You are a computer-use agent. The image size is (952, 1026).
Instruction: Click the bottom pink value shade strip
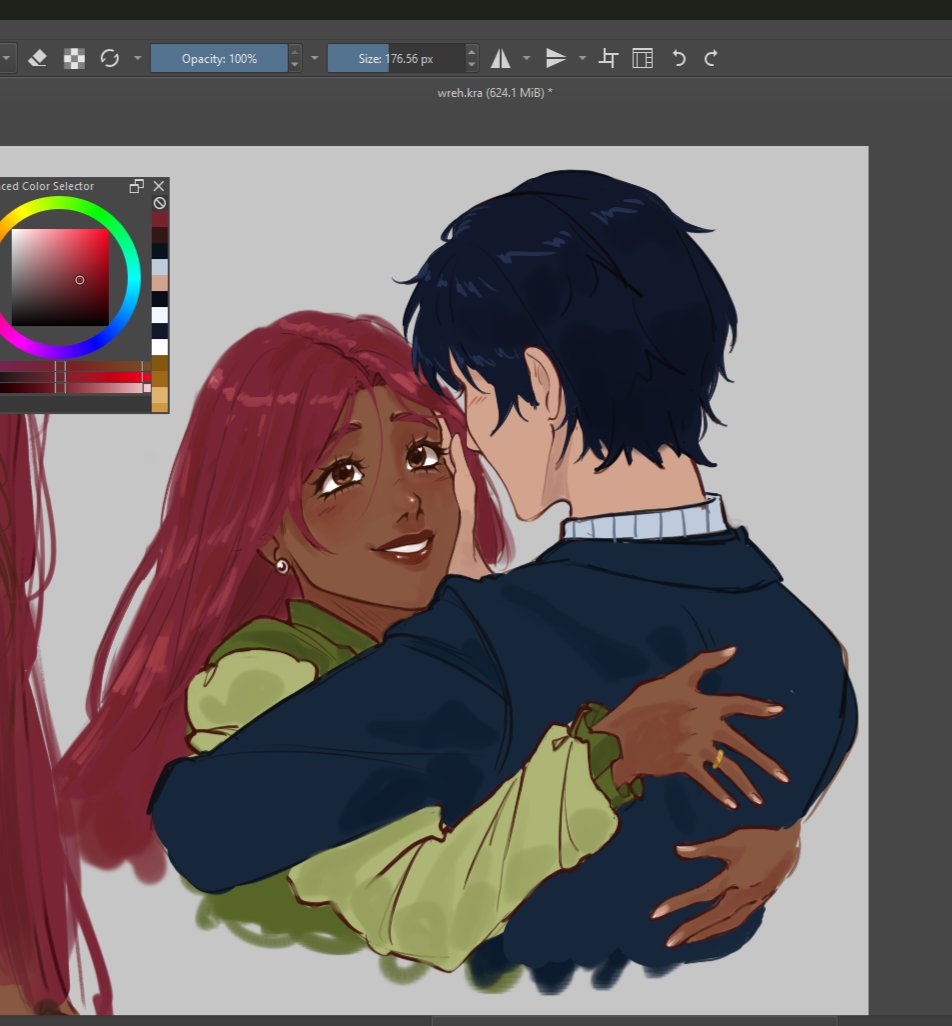point(74,389)
